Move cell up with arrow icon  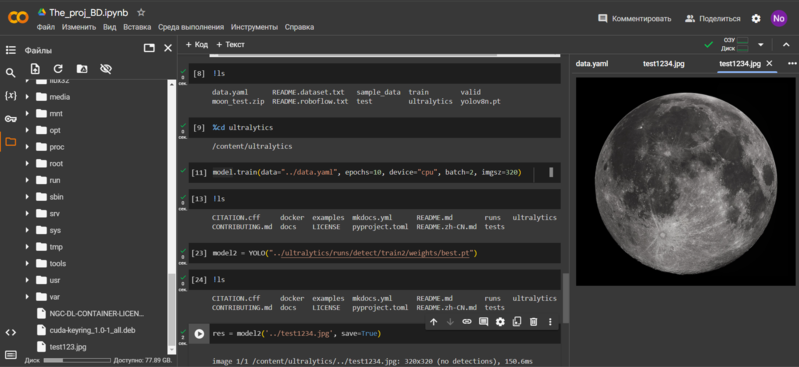point(434,322)
